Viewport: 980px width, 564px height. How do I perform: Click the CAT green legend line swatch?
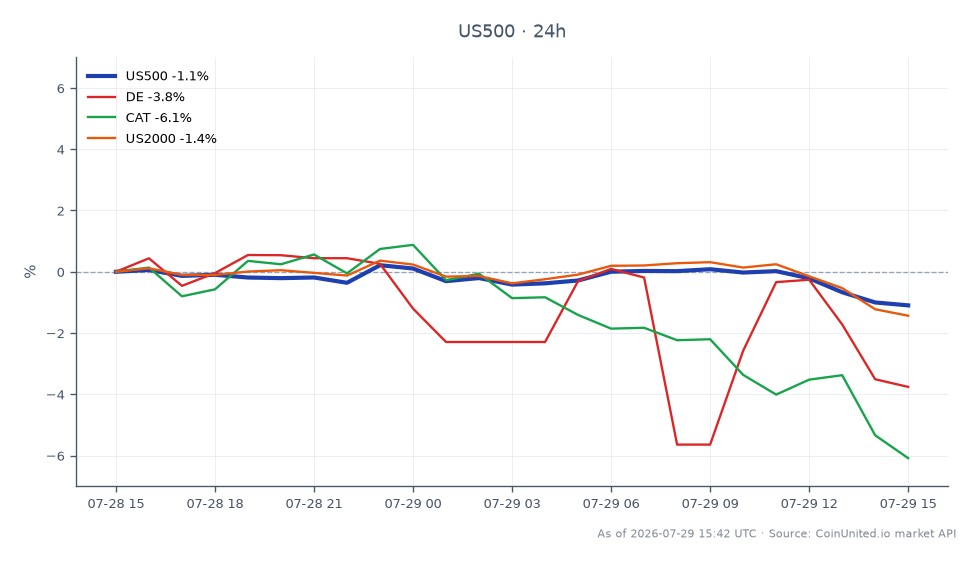click(101, 118)
